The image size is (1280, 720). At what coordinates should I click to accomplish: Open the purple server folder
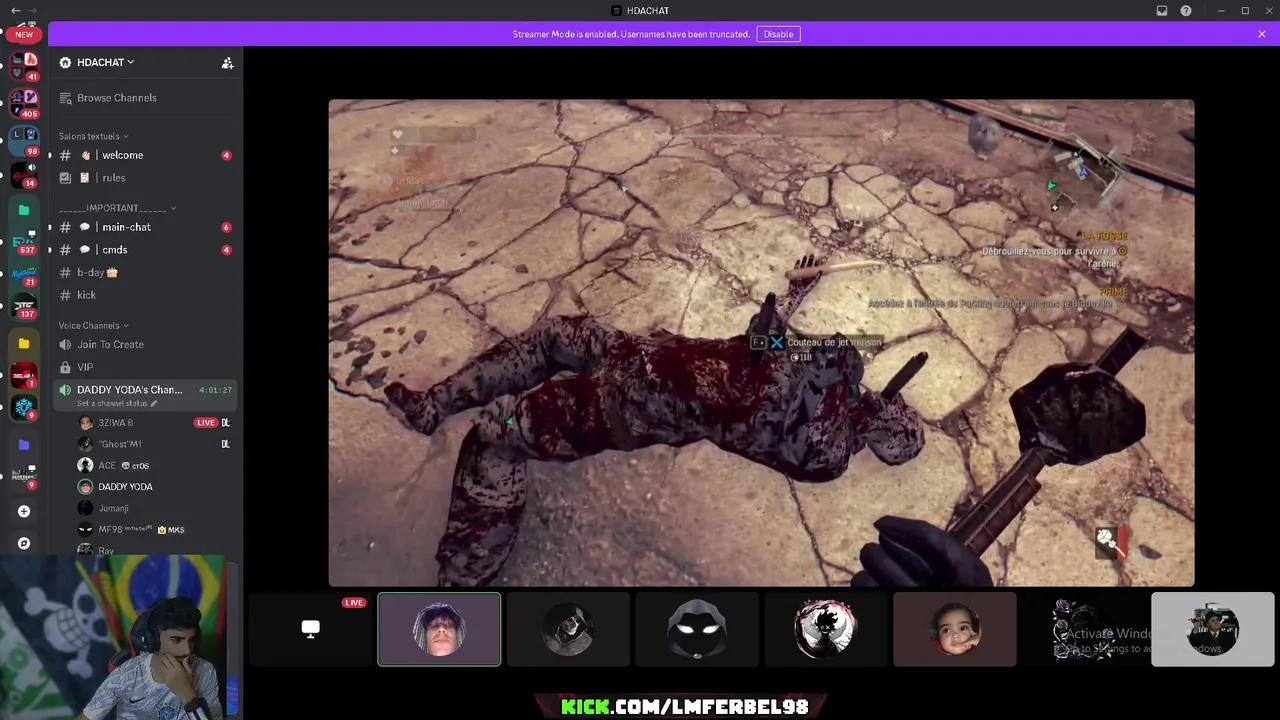click(24, 444)
